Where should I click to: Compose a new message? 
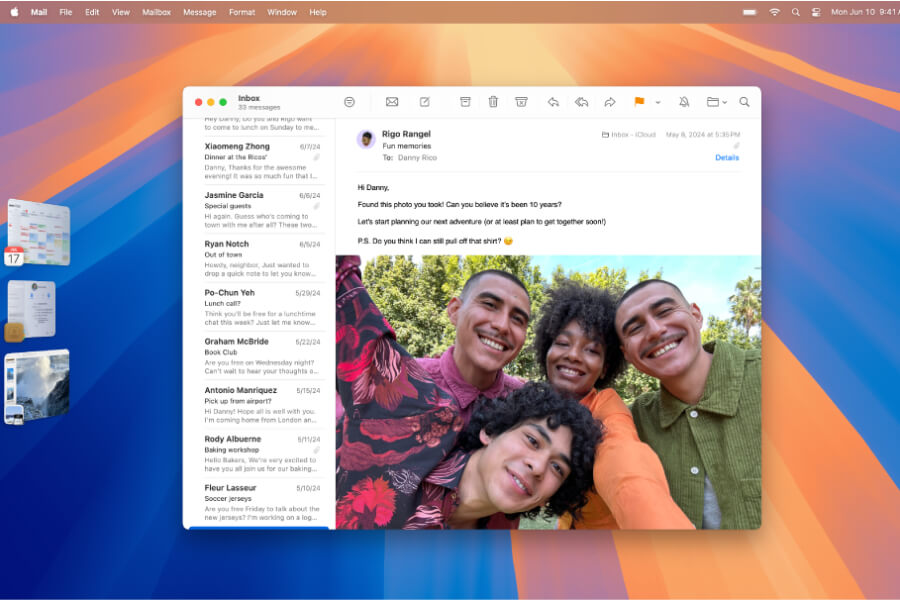click(424, 102)
